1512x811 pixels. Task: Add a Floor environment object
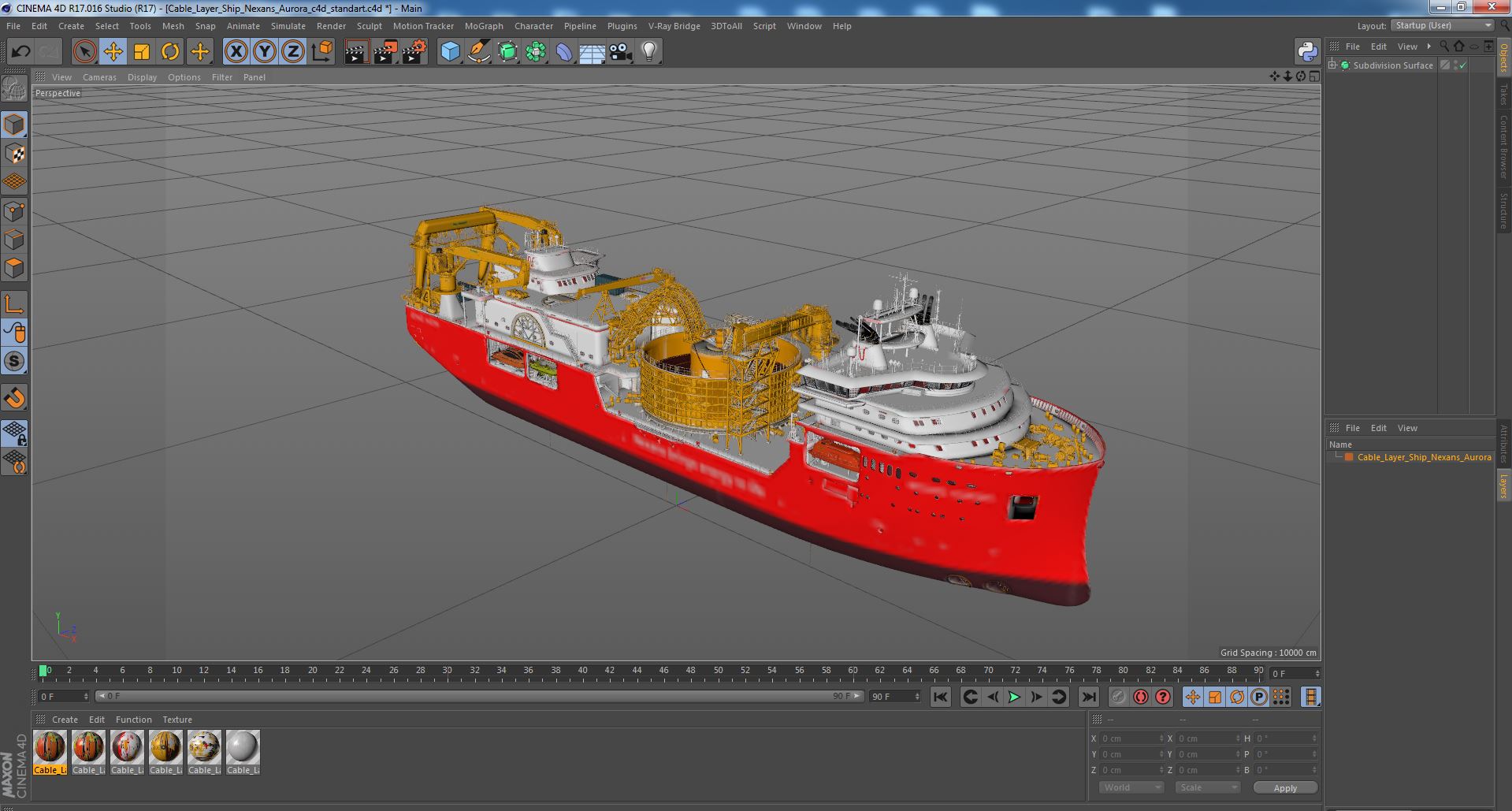592,52
